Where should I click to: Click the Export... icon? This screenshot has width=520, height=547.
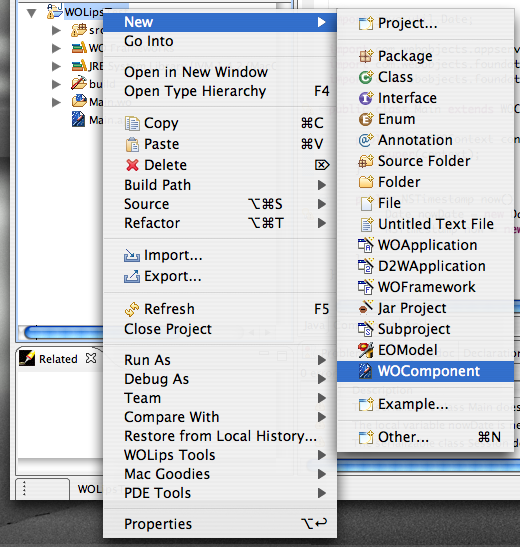pos(132,277)
